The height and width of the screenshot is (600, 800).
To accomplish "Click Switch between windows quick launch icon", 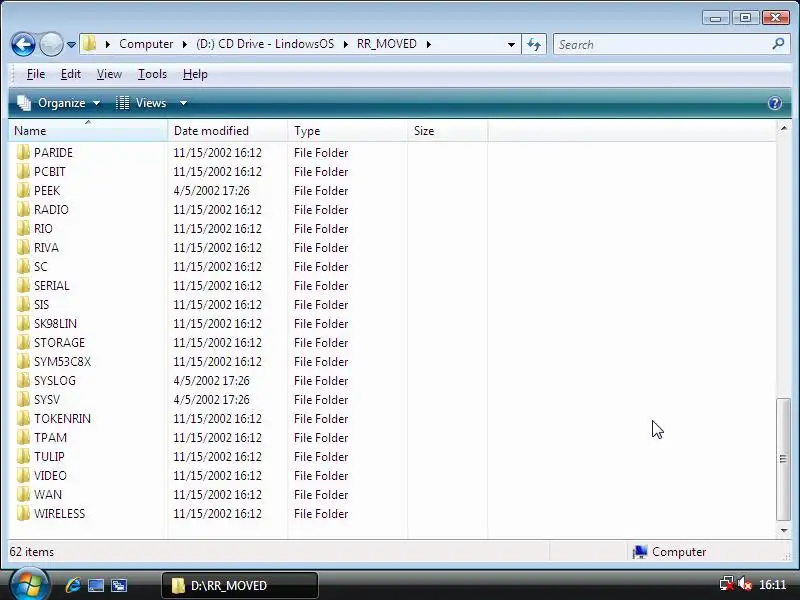I will (119, 585).
